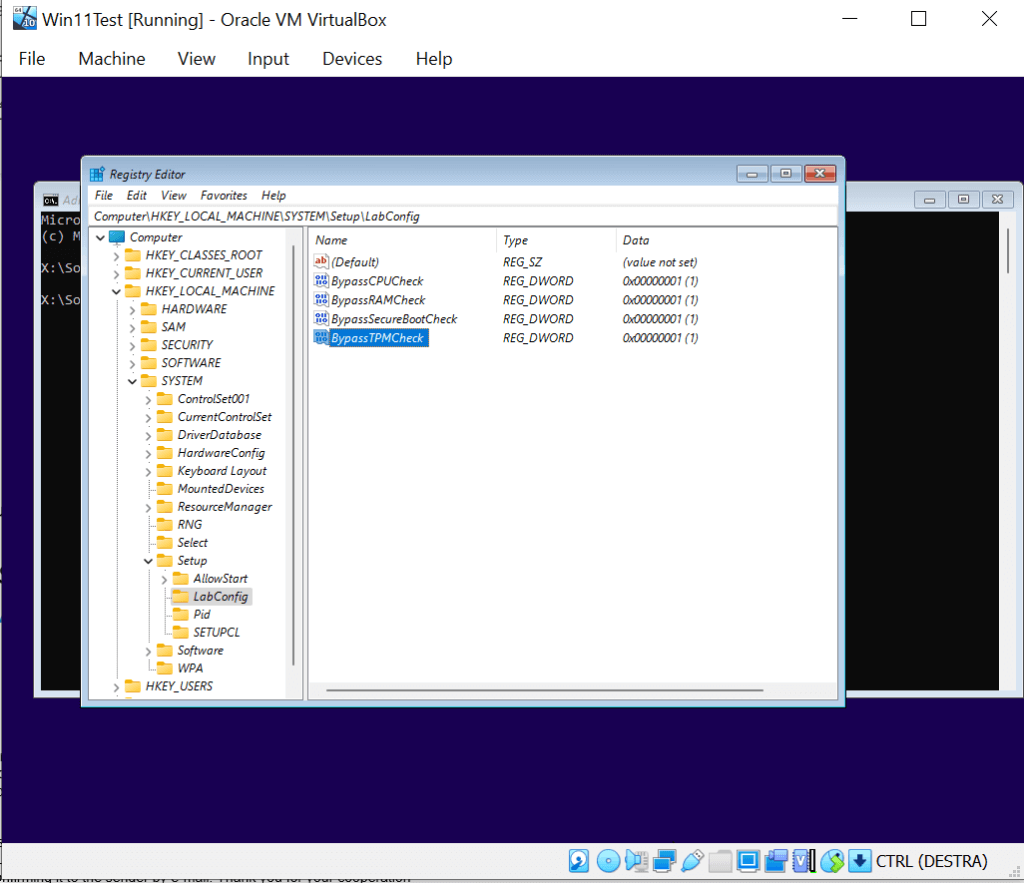Screen dimensions: 1024x883
Task: Click the Type column header
Action: [x=556, y=240]
